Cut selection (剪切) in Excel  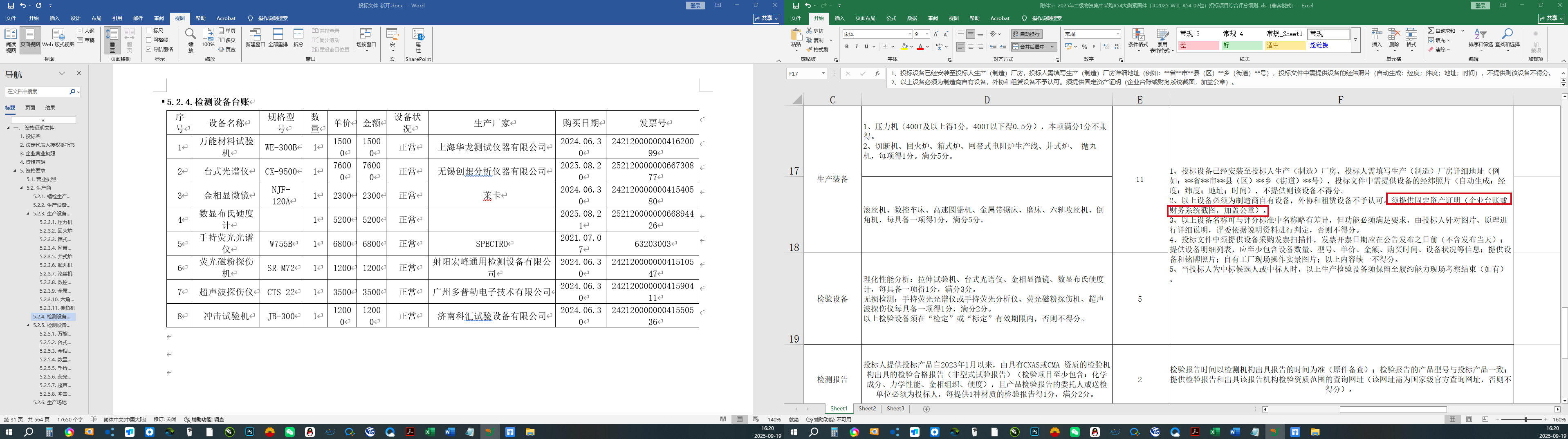click(814, 30)
